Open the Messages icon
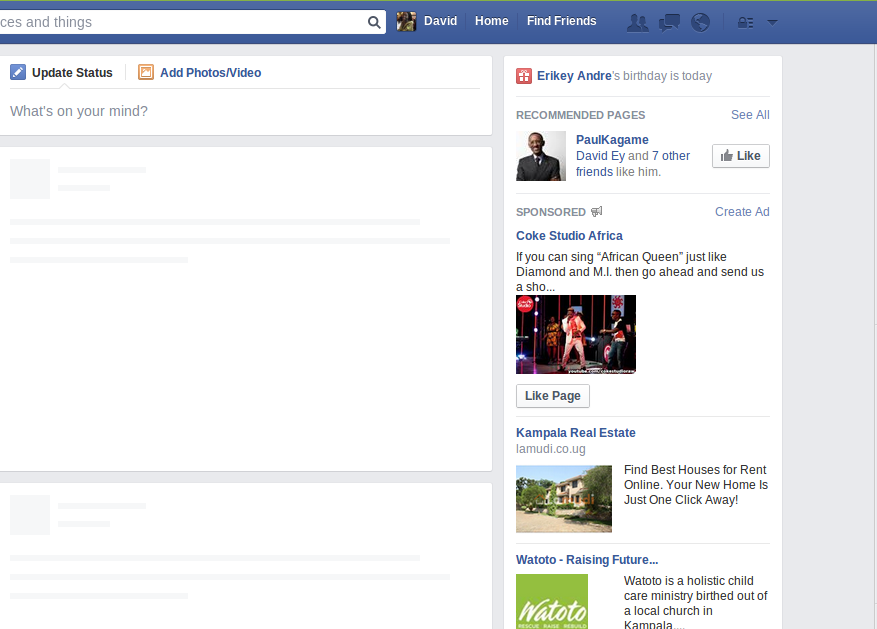Image resolution: width=877 pixels, height=629 pixels. coord(669,22)
